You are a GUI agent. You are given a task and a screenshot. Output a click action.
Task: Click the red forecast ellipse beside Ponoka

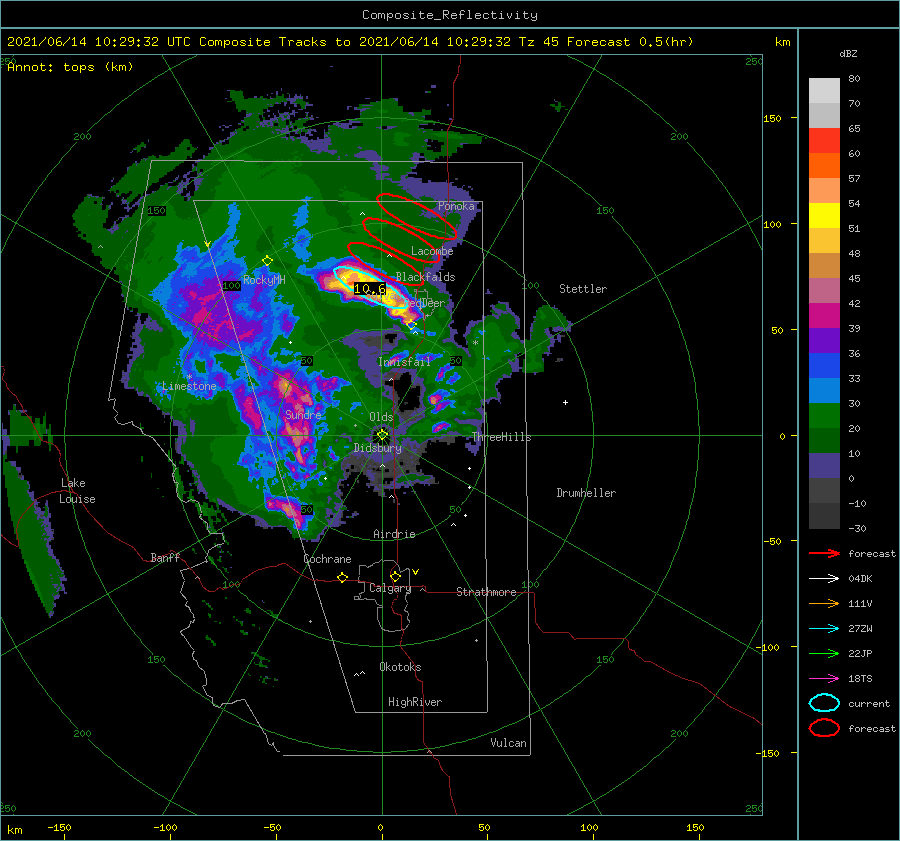[416, 216]
